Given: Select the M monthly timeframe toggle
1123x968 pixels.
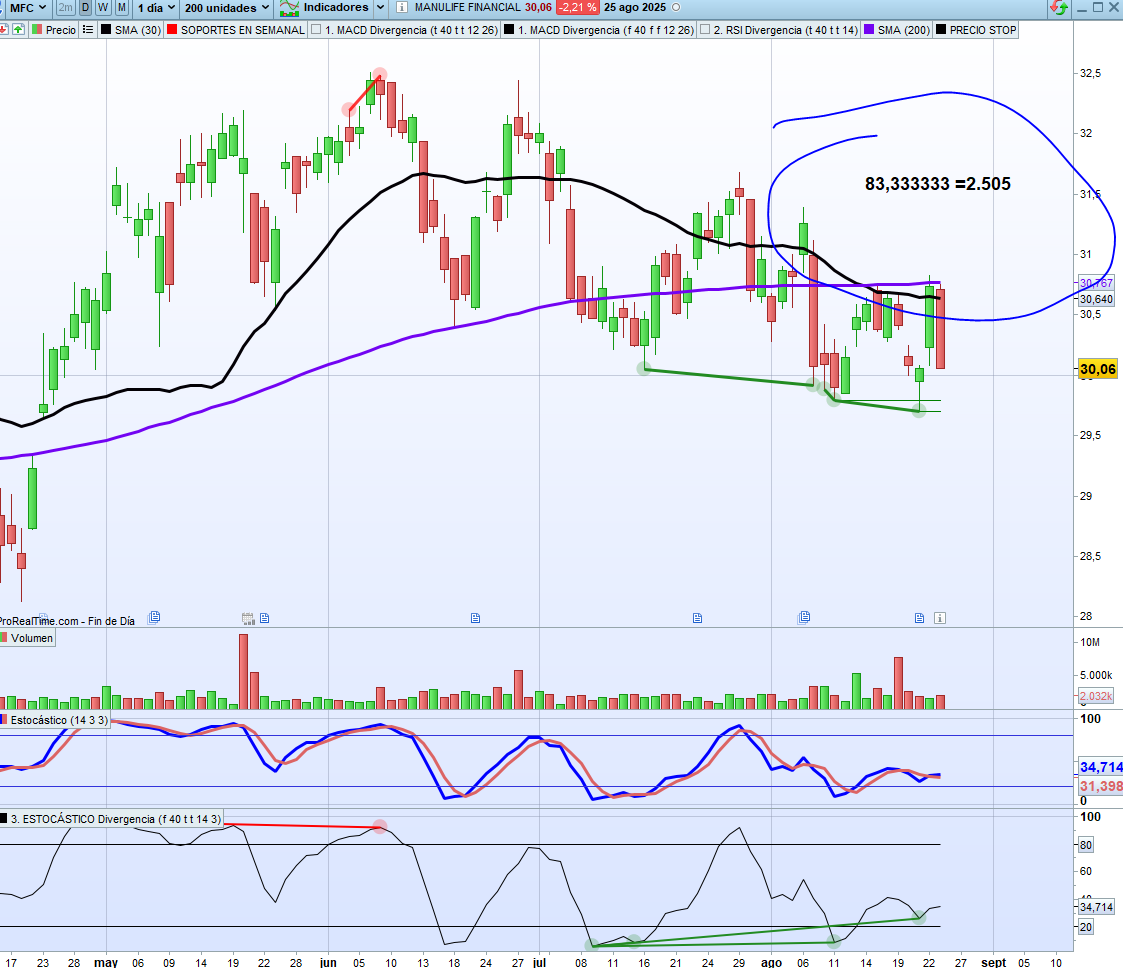Looking at the screenshot, I should pos(122,8).
